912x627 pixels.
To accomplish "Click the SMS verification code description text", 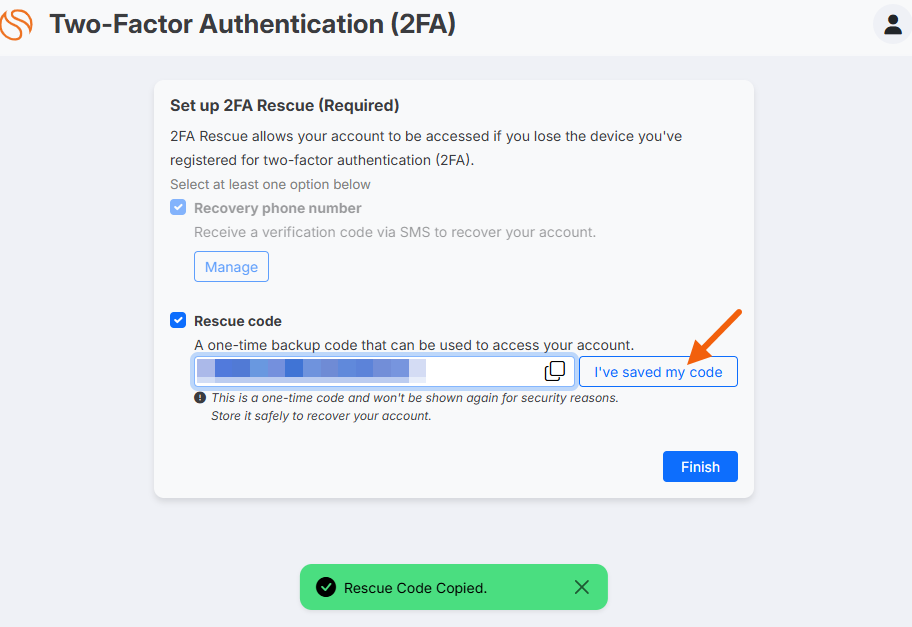I will [395, 232].
